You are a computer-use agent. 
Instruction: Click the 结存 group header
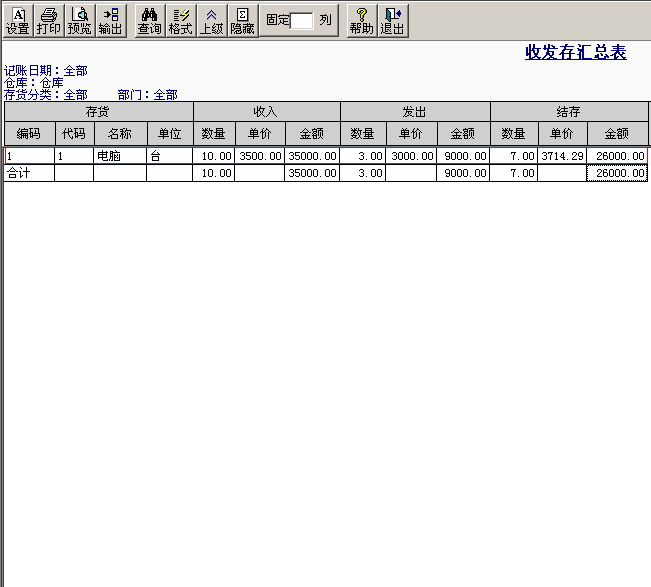point(568,112)
